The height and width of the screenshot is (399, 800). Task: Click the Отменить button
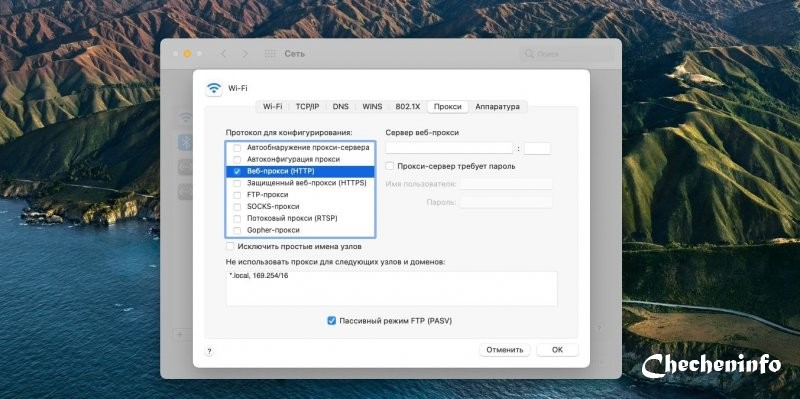click(x=505, y=350)
